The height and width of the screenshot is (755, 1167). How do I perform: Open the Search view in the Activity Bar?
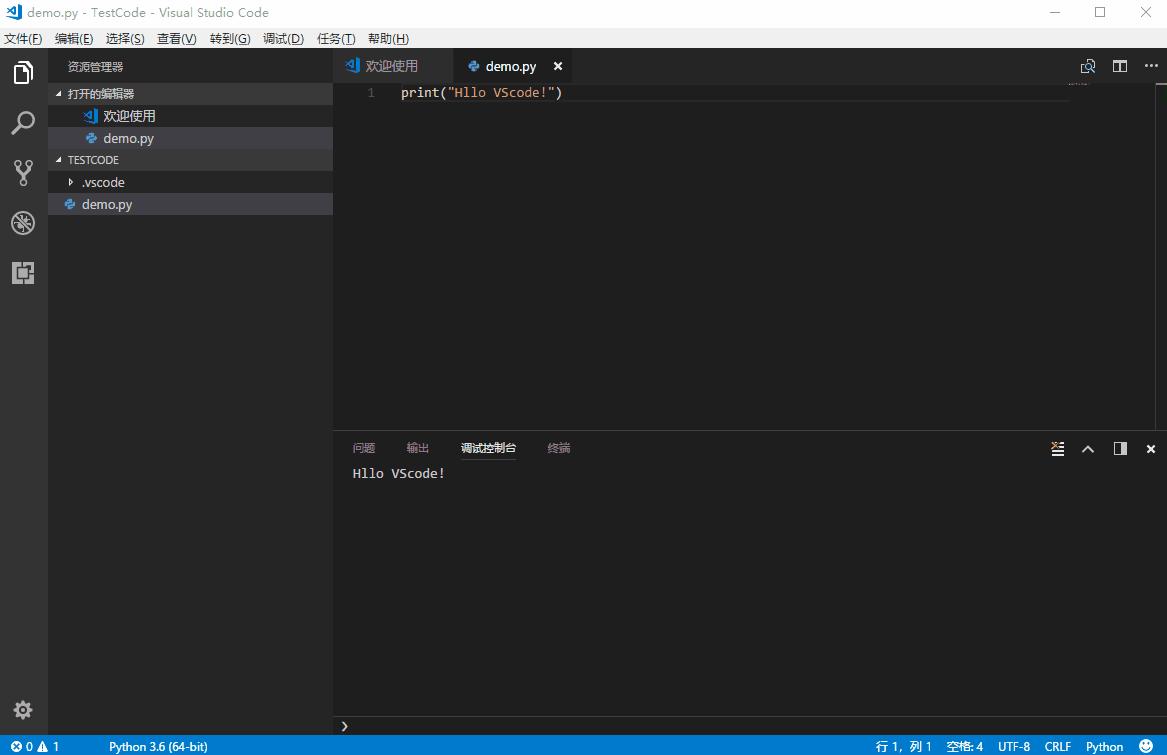pyautogui.click(x=22, y=122)
